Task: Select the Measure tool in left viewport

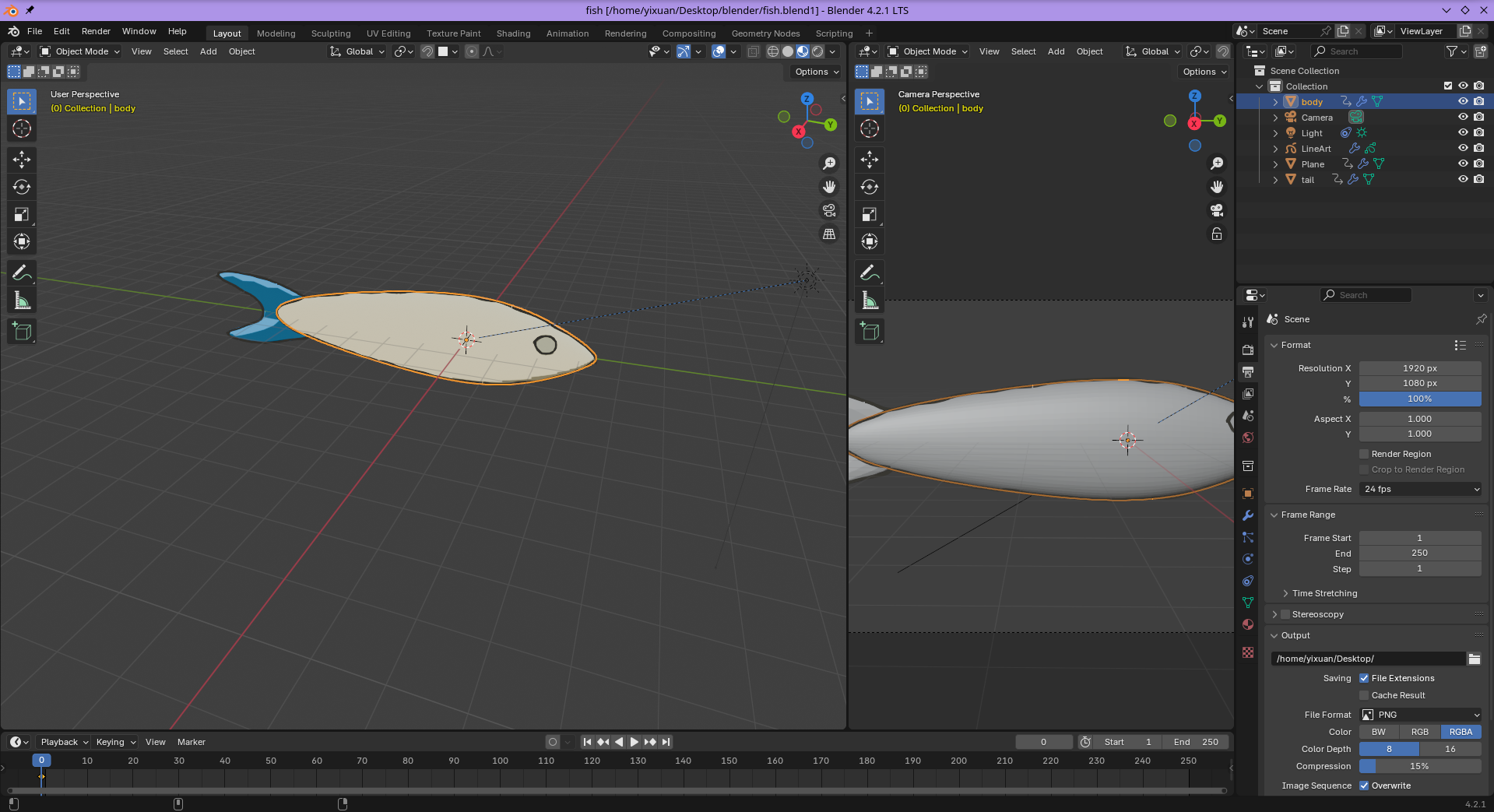Action: tap(22, 301)
